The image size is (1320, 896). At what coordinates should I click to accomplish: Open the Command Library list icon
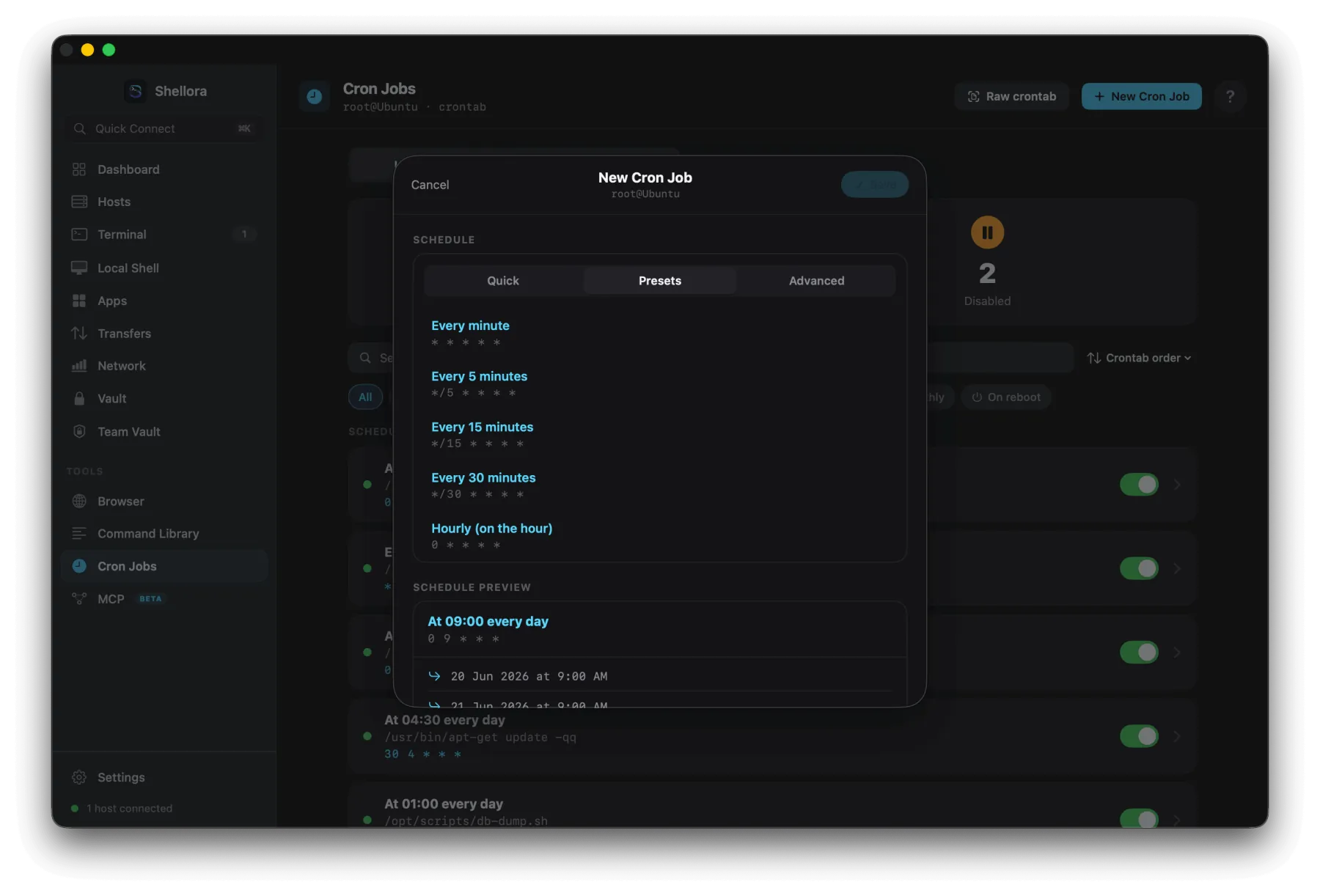pos(79,533)
